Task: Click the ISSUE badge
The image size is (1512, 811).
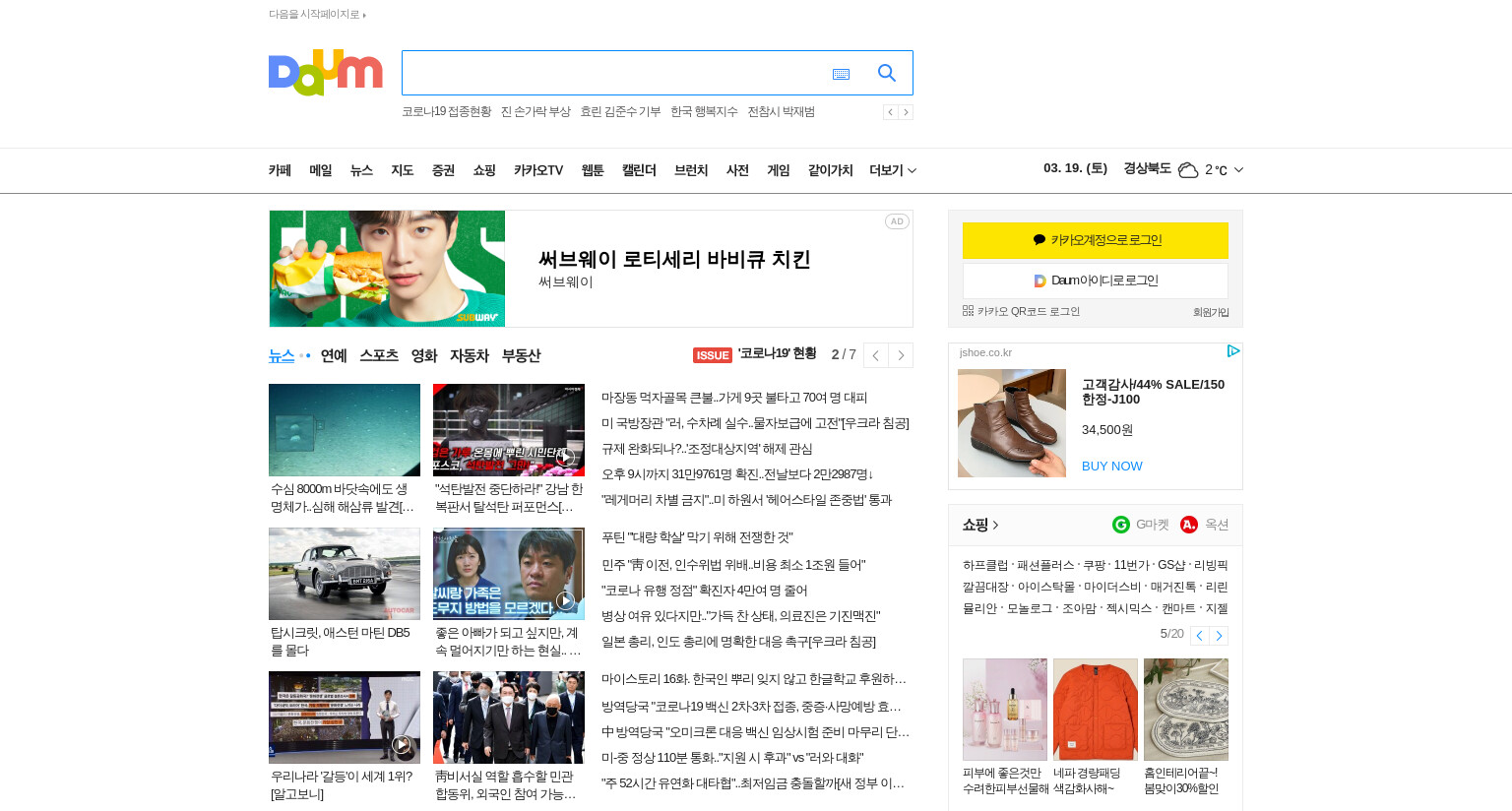Action: tap(713, 355)
